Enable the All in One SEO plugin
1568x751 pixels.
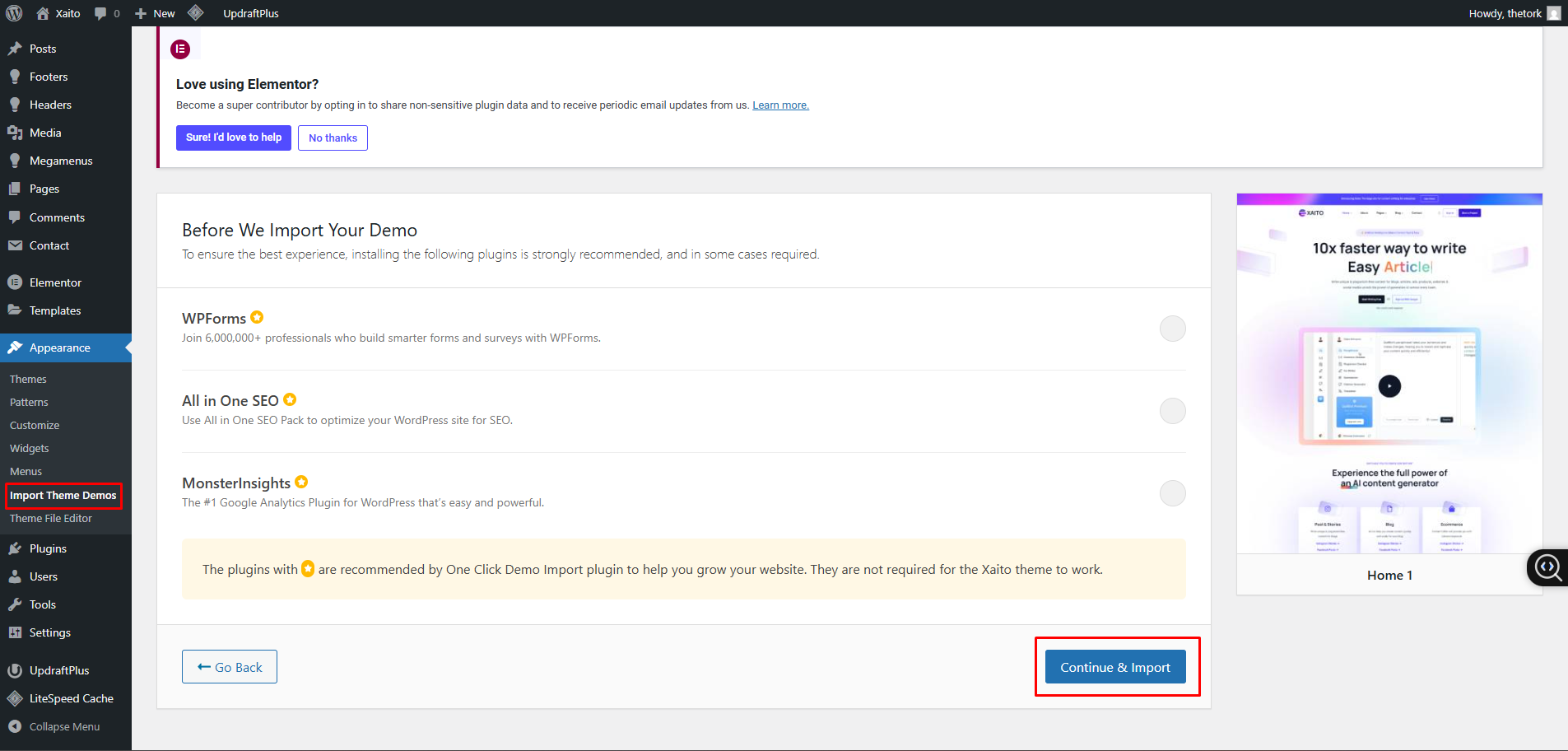[x=1172, y=411]
